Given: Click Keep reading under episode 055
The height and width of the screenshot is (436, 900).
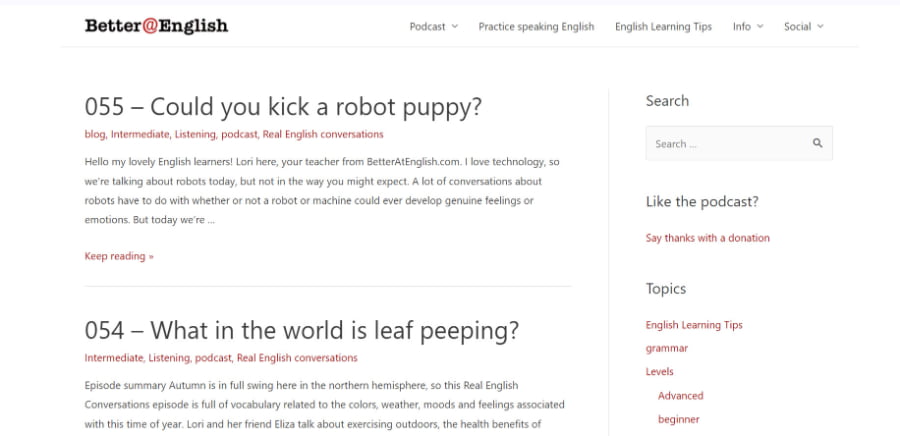Looking at the screenshot, I should 119,256.
